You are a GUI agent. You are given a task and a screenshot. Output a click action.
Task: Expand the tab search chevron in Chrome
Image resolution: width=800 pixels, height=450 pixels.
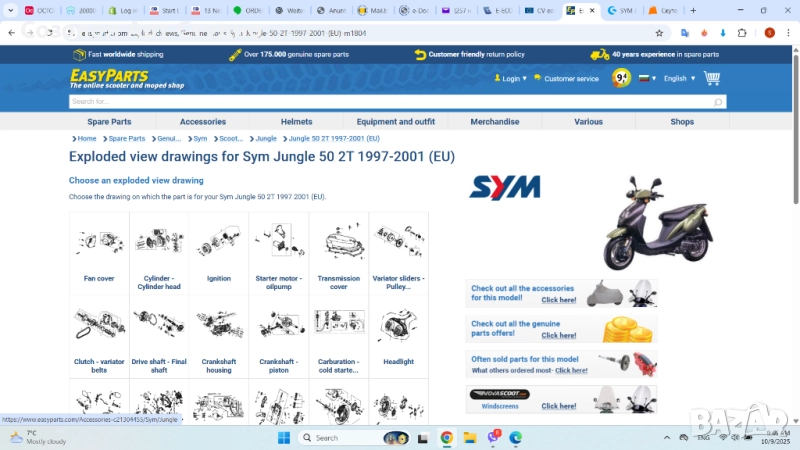pos(10,10)
